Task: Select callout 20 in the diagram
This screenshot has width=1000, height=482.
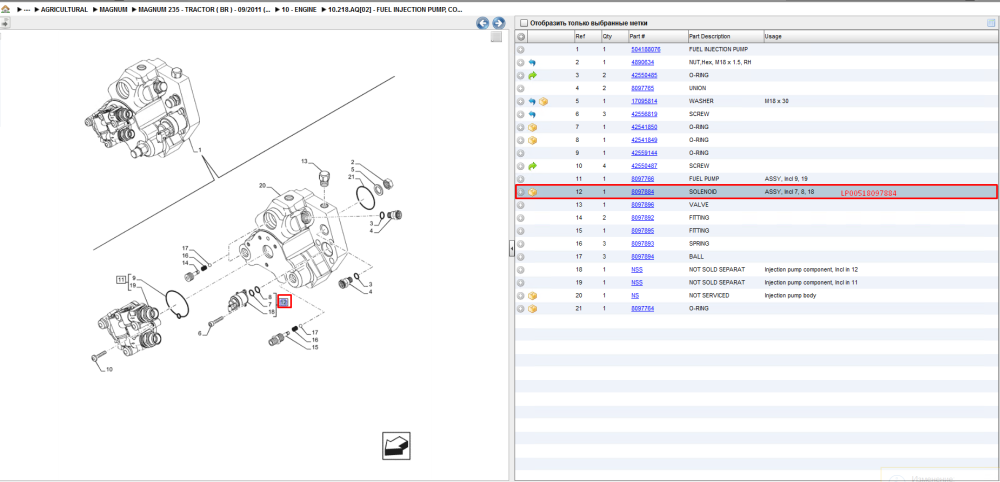Action: pyautogui.click(x=261, y=186)
